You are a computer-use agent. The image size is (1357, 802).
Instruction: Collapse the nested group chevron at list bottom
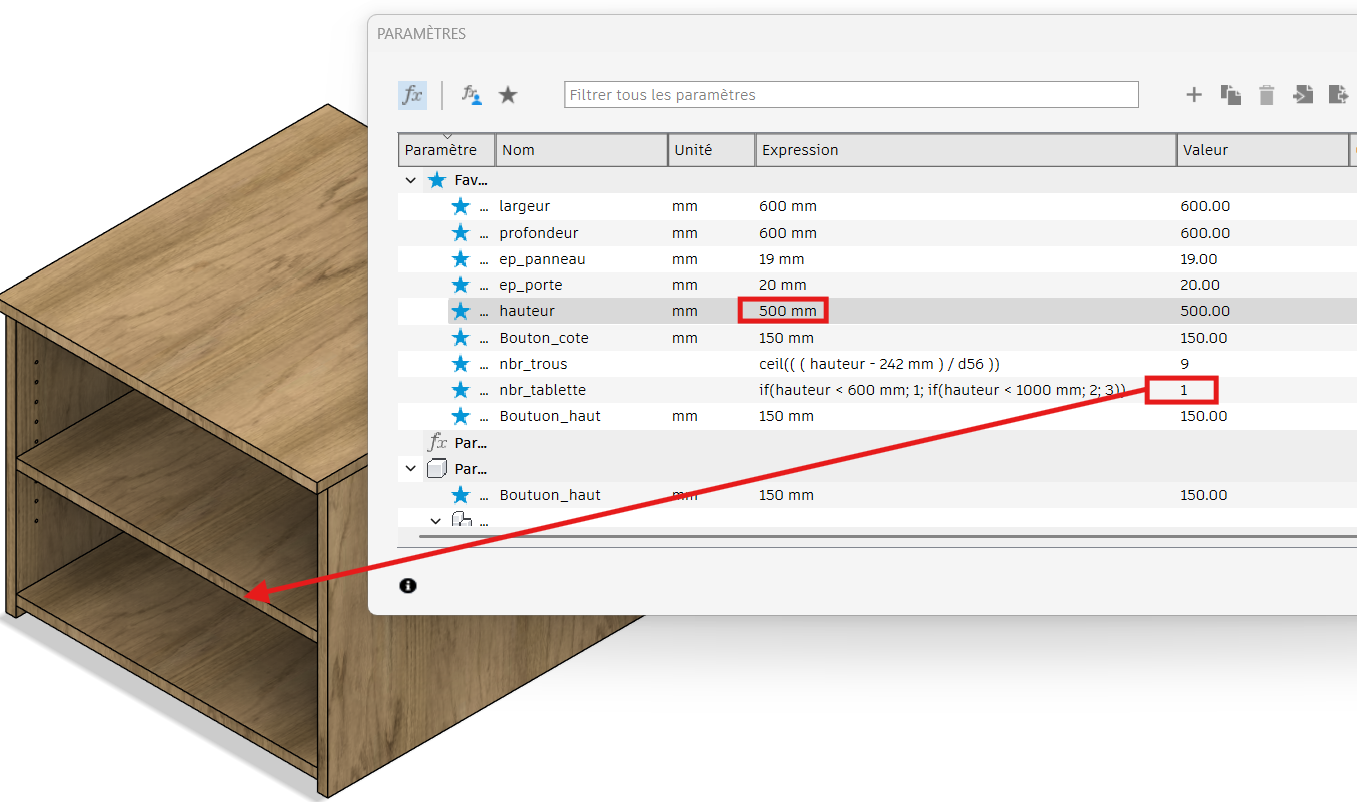(435, 520)
